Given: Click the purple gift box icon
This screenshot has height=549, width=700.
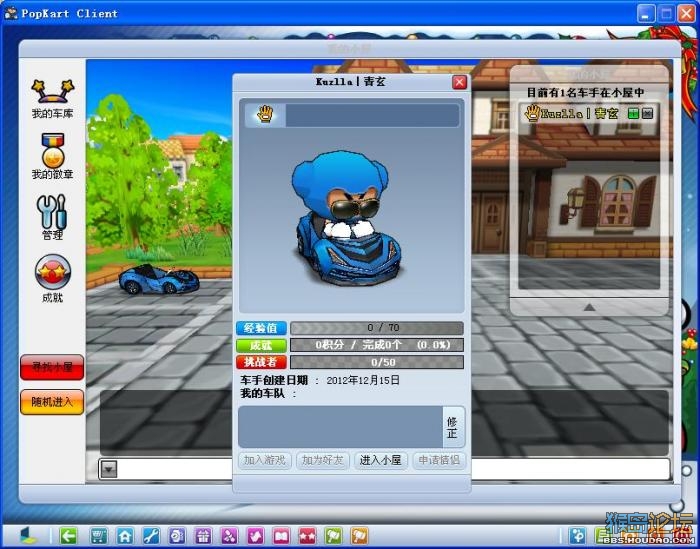Looking at the screenshot, I should pos(203,535).
